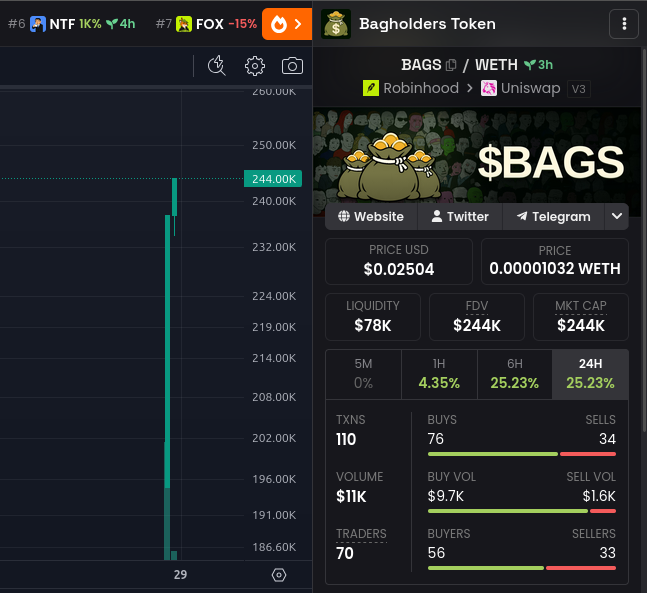
Task: Expand more social links chevron
Action: click(x=617, y=216)
